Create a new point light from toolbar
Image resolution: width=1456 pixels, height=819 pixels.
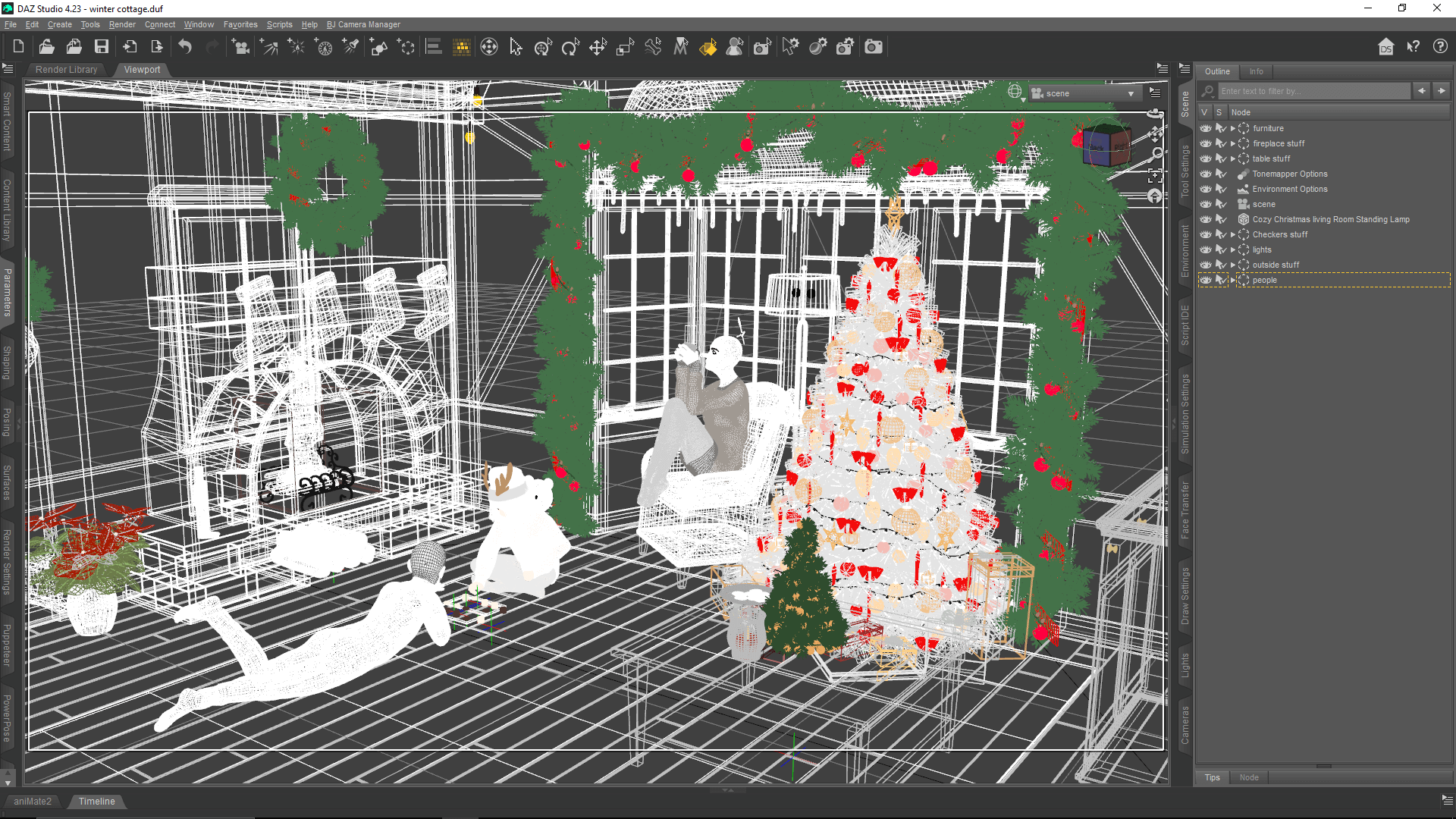[x=297, y=47]
